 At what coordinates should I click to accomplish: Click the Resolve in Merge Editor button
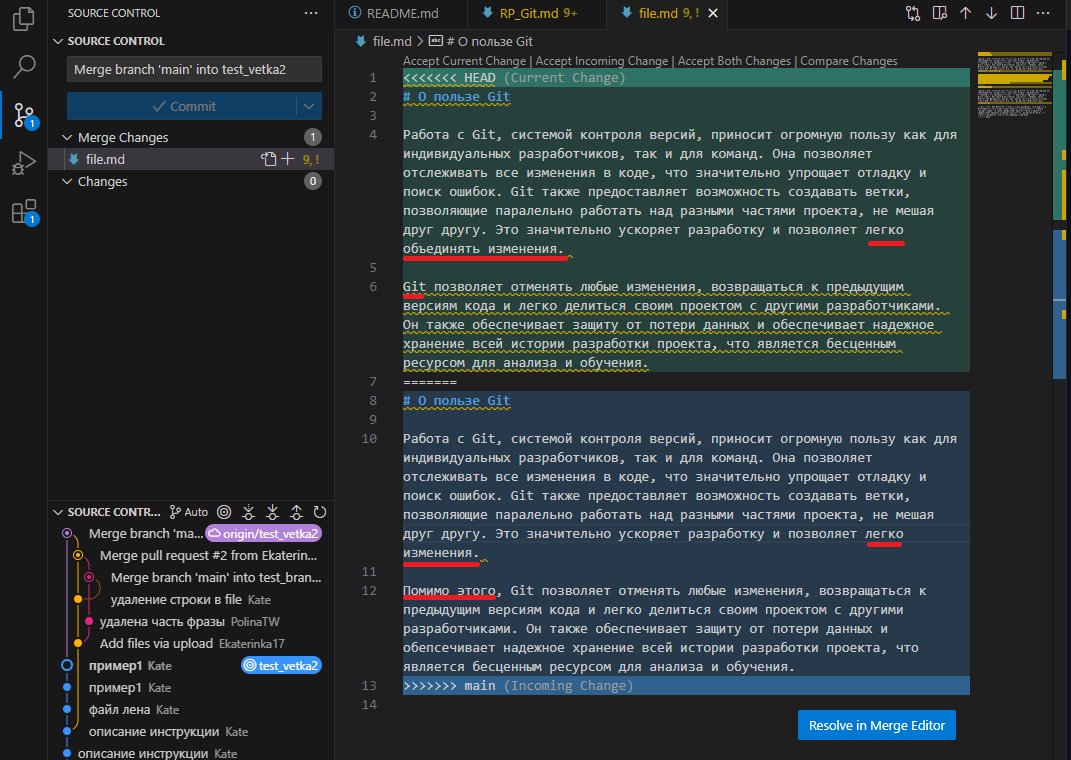click(876, 724)
